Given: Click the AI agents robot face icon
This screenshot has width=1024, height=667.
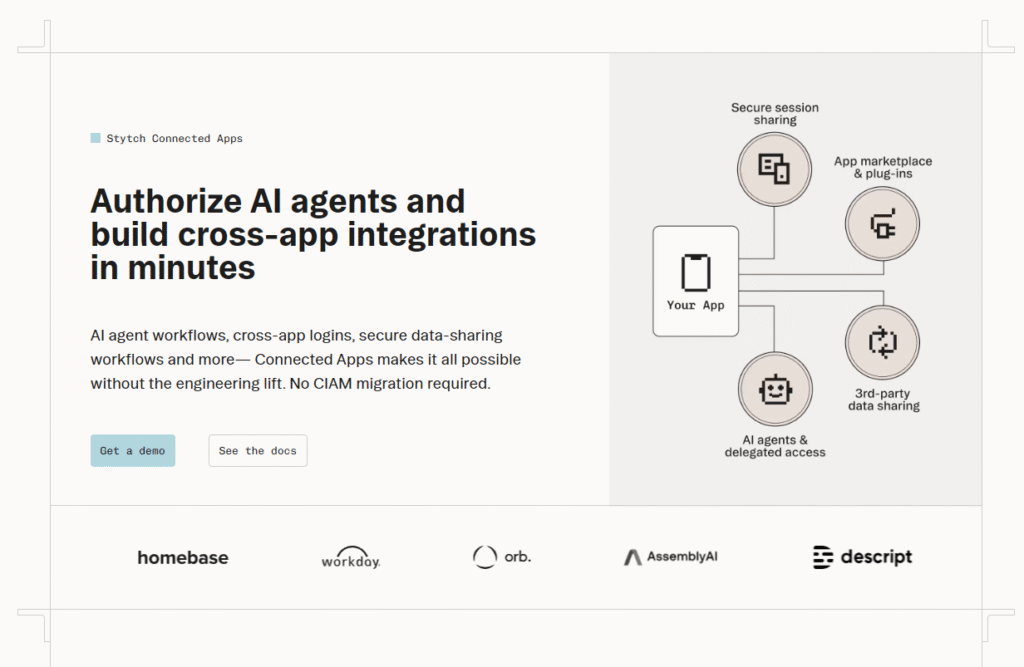Looking at the screenshot, I should (775, 390).
